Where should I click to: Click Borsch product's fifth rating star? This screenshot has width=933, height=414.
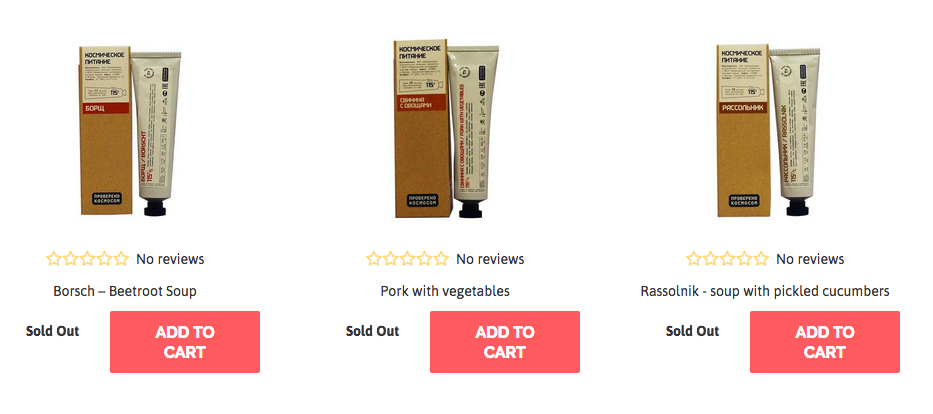121,259
